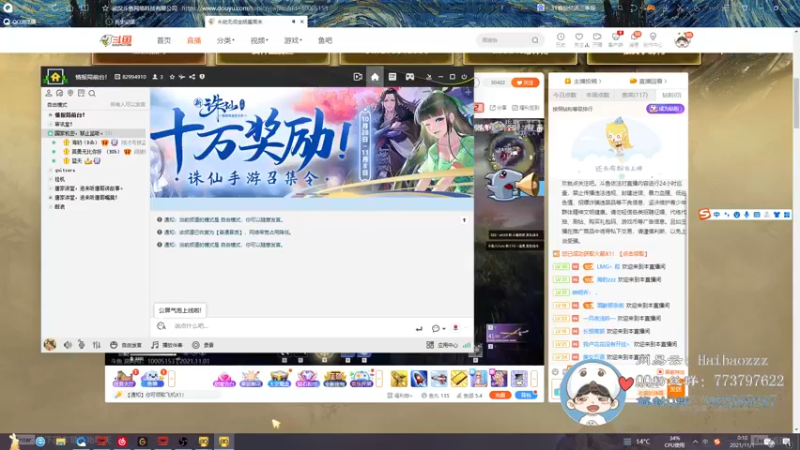Open the 自由发言 speaking mode button
Viewport: 800px width, 450px height.
coord(126,345)
